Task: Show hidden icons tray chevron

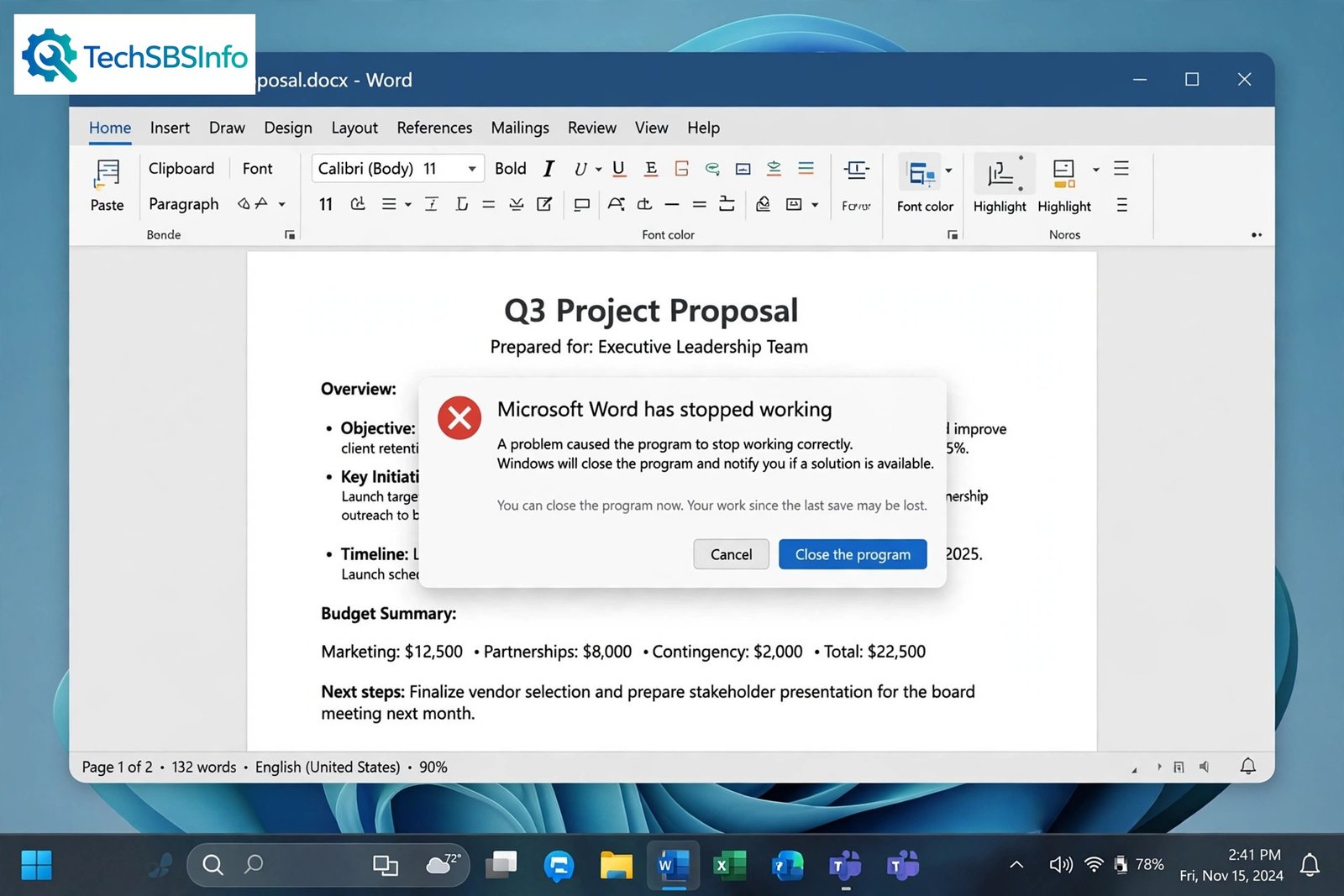Action: (x=1016, y=865)
